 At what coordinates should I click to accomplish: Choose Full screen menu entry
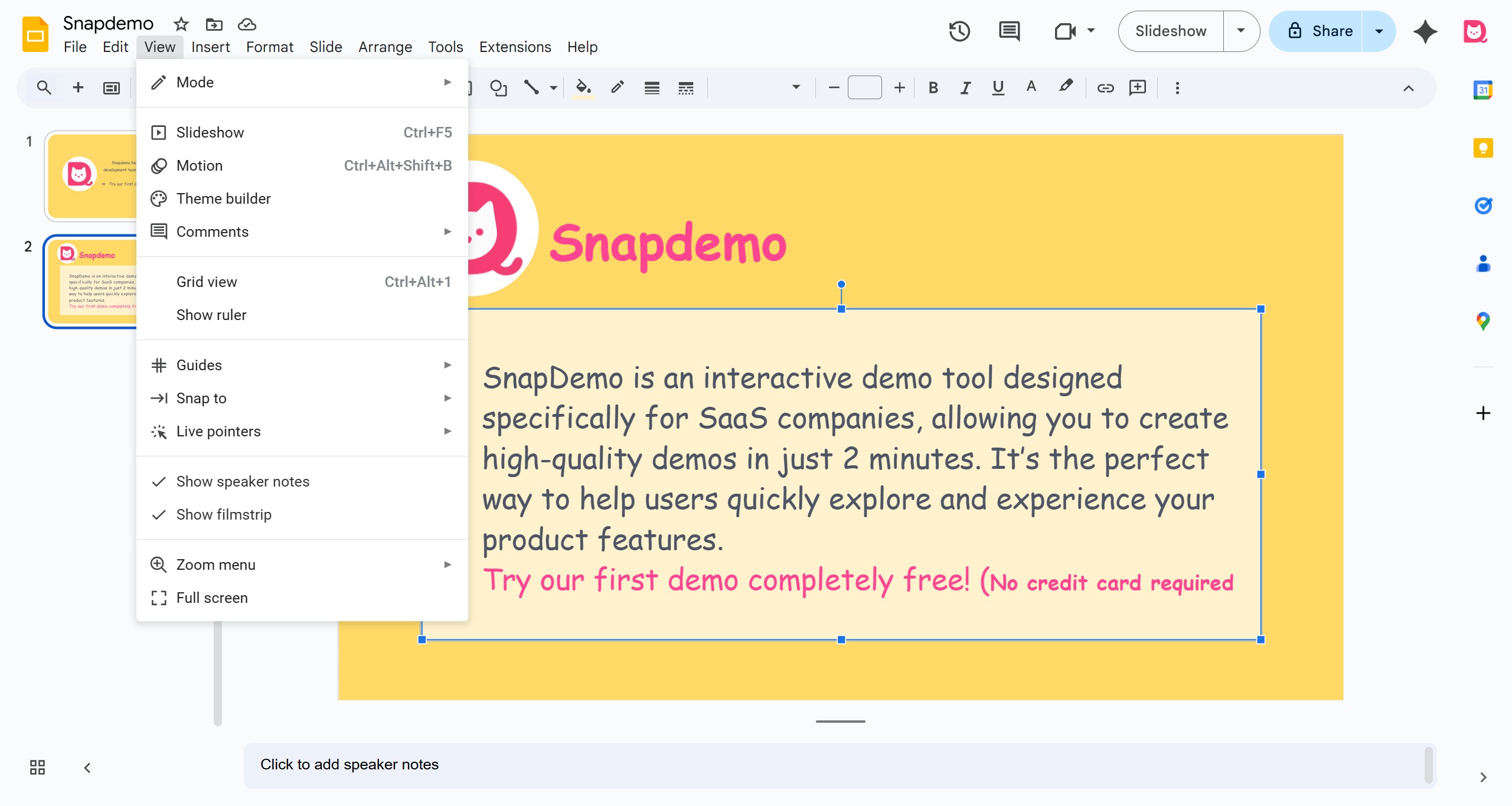point(302,598)
